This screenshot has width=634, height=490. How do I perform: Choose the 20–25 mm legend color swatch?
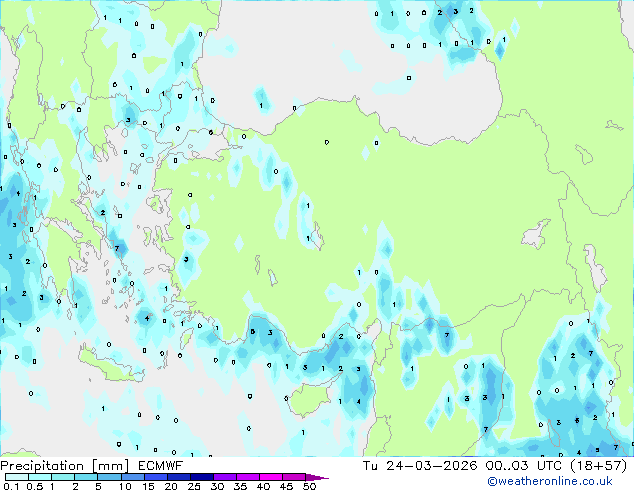(x=179, y=477)
